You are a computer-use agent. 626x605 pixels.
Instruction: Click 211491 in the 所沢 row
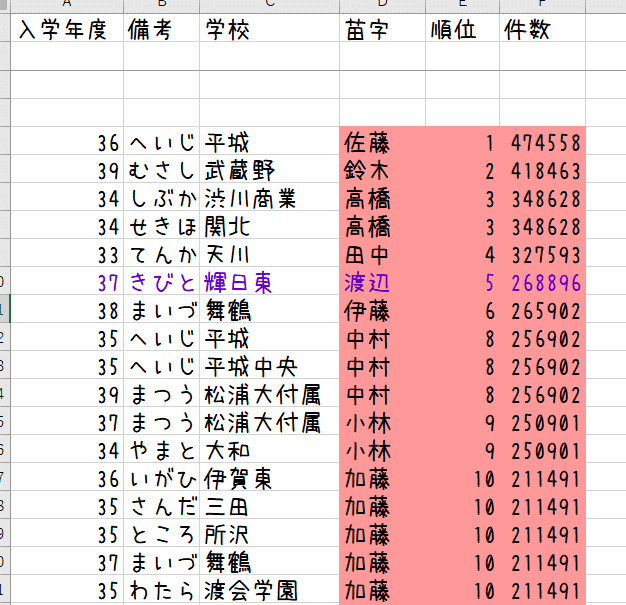[542, 533]
